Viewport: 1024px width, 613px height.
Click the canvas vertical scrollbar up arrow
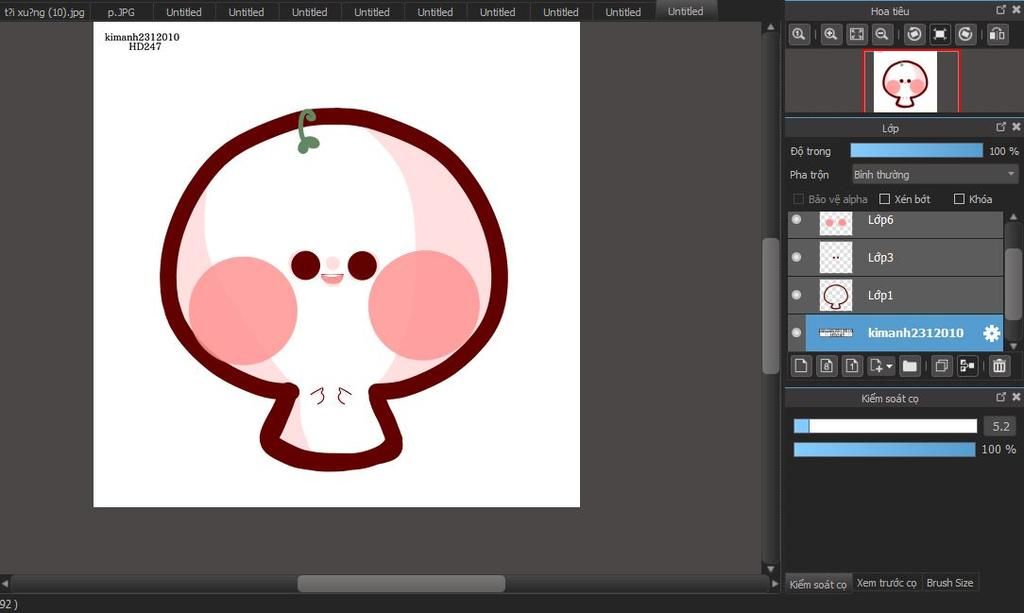click(x=771, y=27)
